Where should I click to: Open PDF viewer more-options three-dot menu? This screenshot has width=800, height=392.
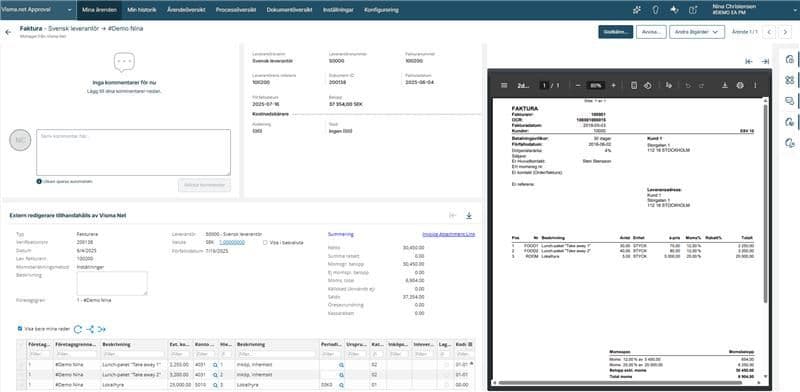click(756, 85)
